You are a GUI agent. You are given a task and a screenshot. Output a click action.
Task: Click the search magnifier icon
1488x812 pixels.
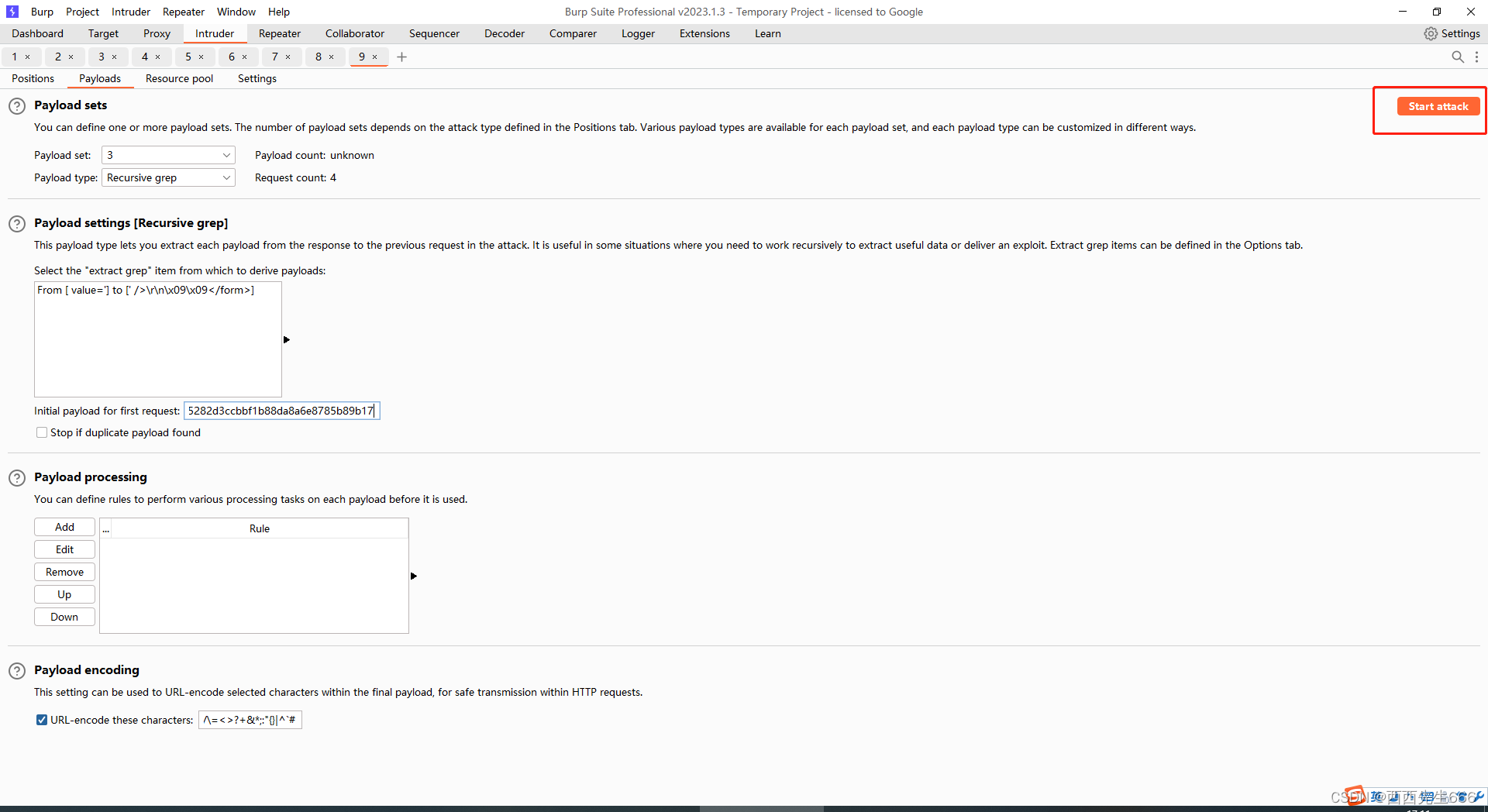pyautogui.click(x=1457, y=57)
